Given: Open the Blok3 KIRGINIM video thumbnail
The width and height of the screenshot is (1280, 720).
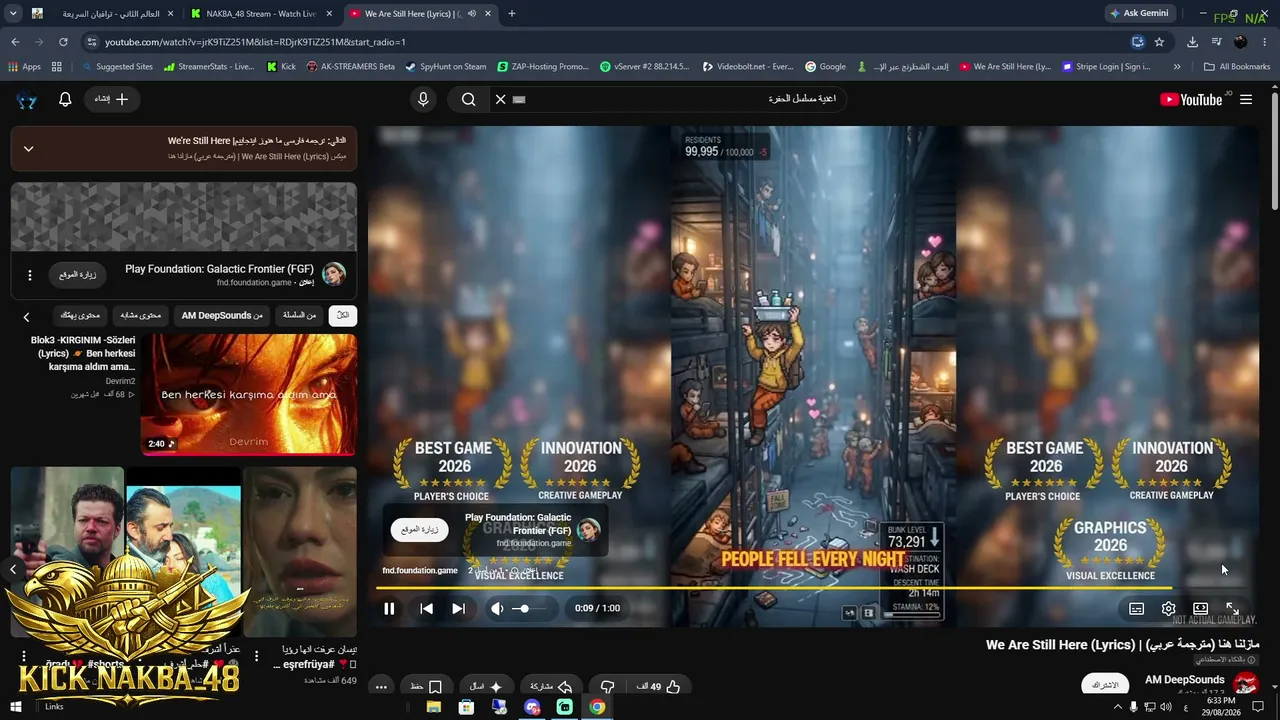Looking at the screenshot, I should pos(249,394).
